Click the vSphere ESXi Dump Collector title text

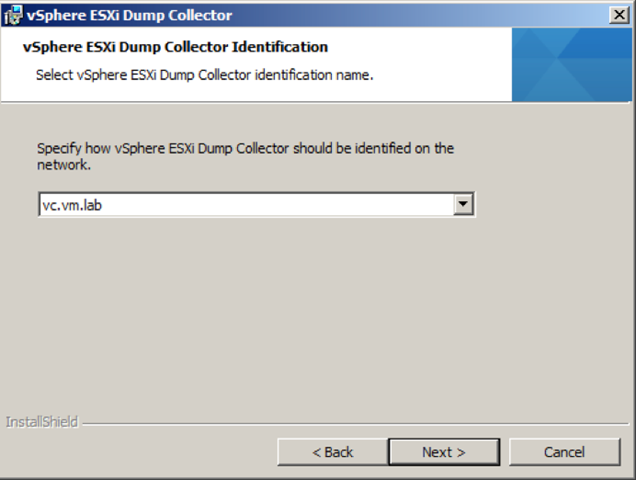130,15
